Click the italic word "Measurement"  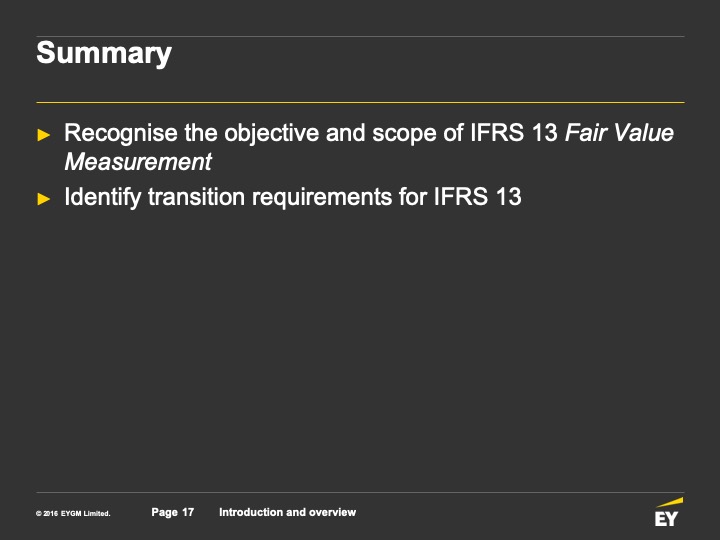point(138,162)
